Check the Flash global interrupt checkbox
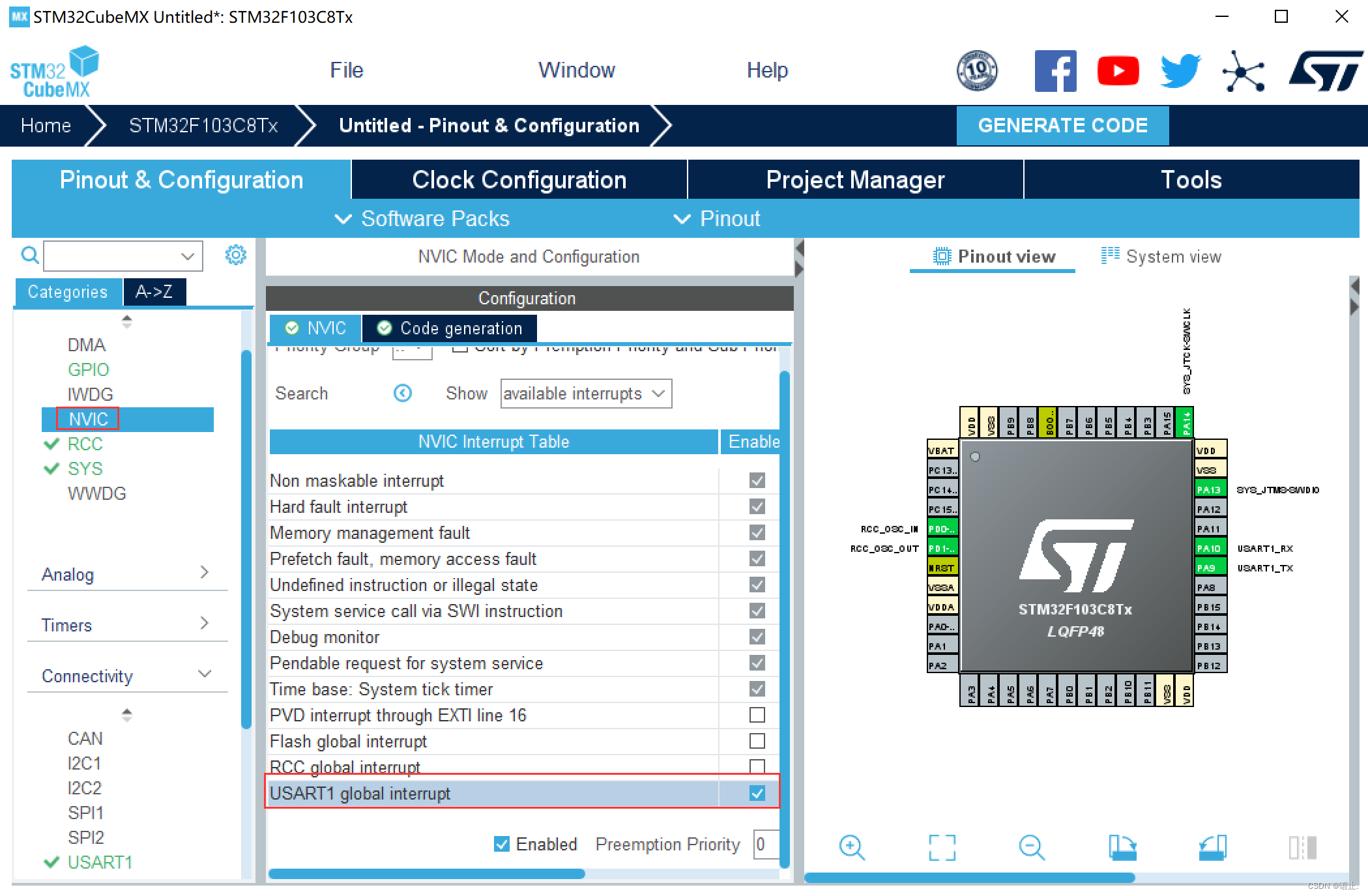Screen dimensions: 1368x896 (757, 741)
